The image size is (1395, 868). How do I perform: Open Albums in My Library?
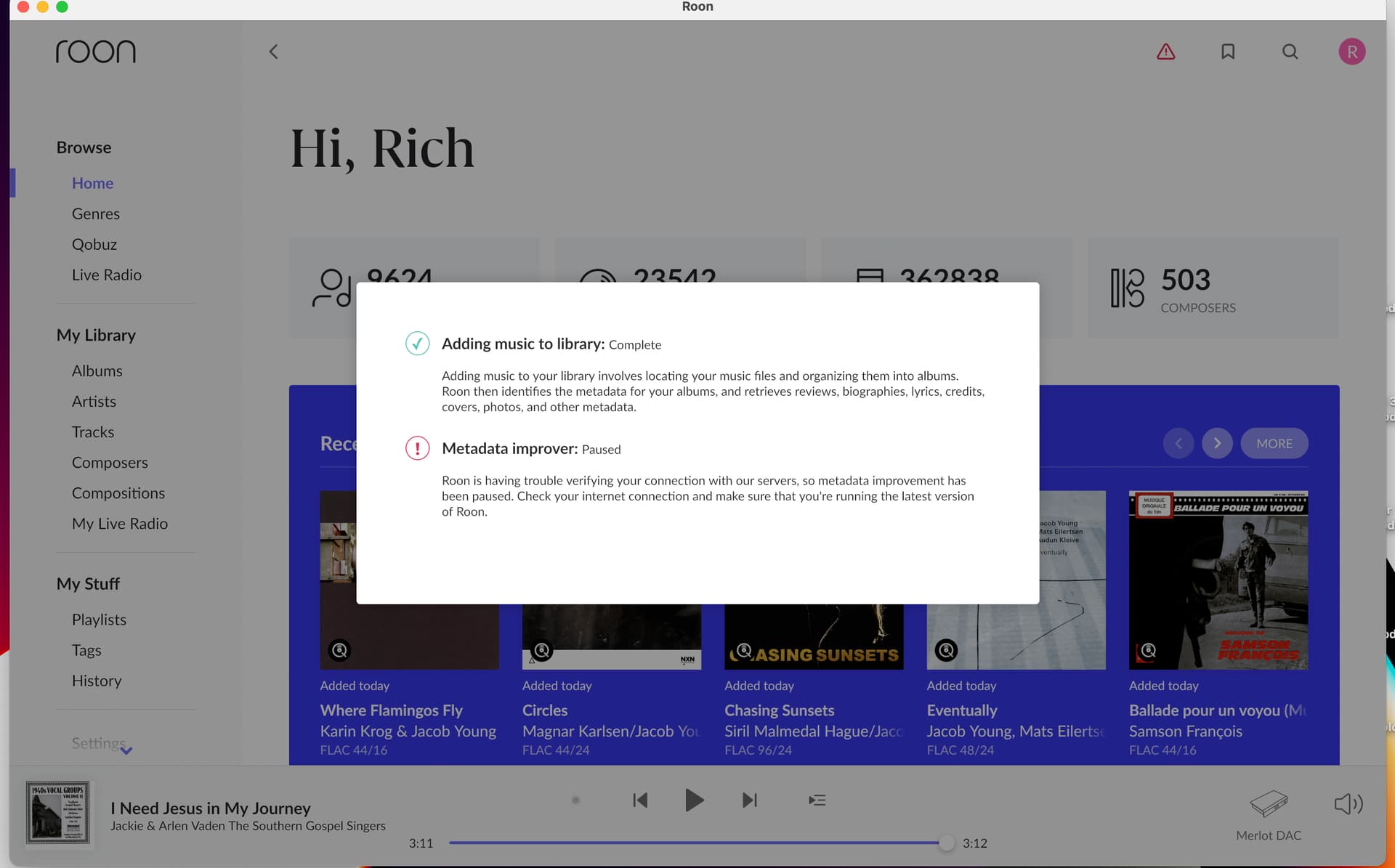click(x=97, y=370)
